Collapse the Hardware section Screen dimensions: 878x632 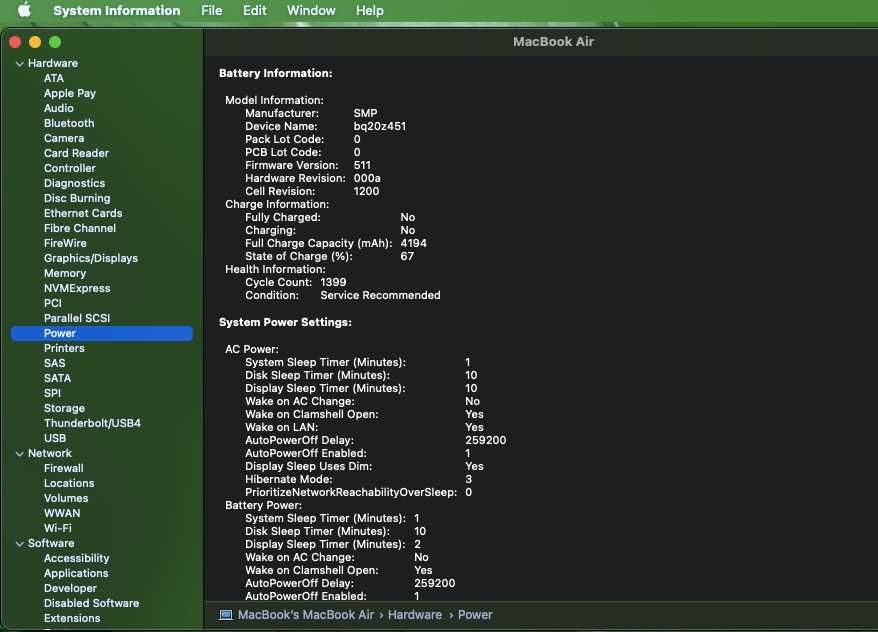pyautogui.click(x=20, y=64)
